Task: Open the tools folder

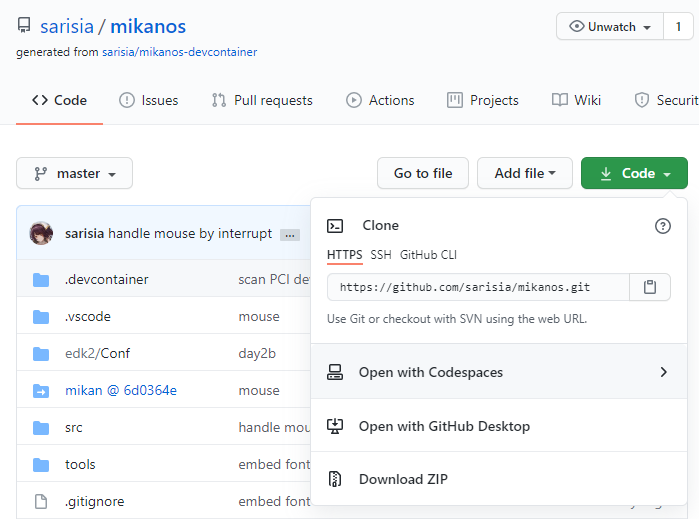Action: (80, 465)
